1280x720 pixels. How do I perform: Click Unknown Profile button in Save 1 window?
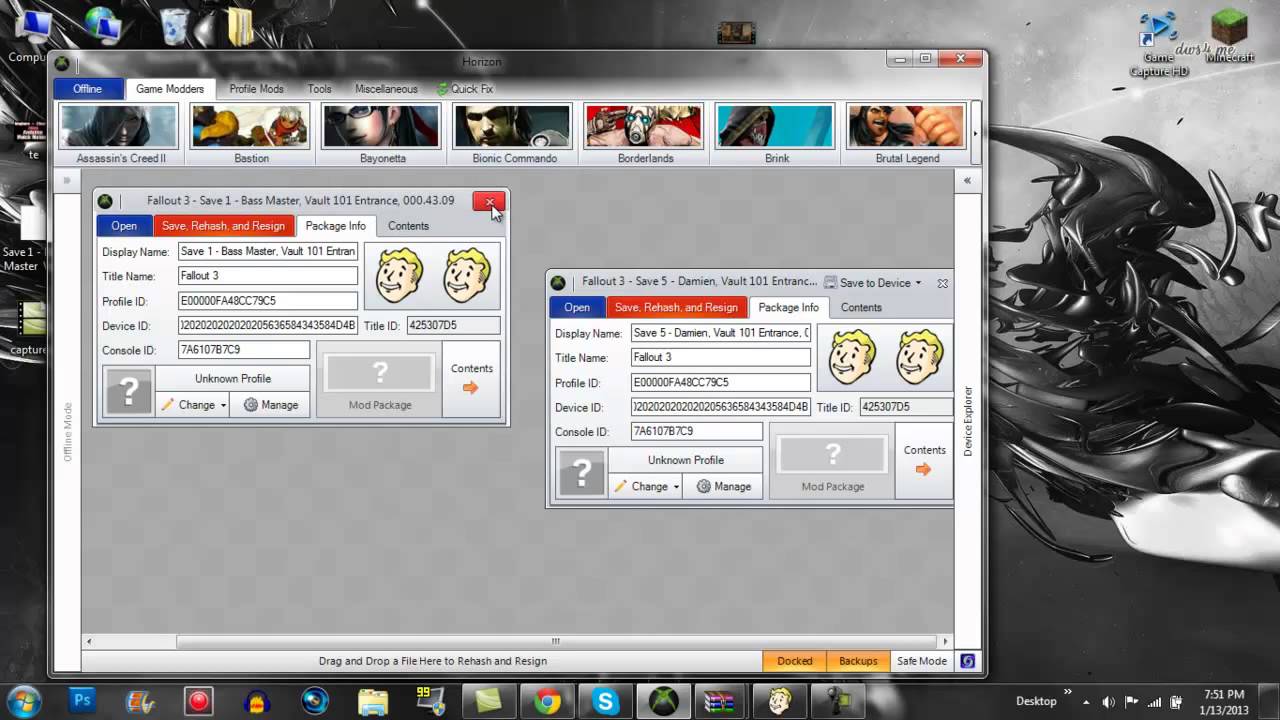232,379
